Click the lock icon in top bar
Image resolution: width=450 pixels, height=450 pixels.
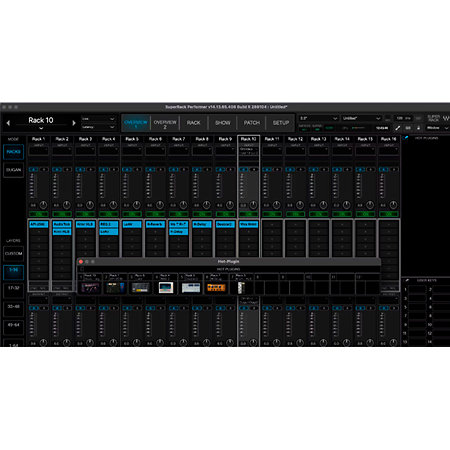pyautogui.click(x=418, y=128)
